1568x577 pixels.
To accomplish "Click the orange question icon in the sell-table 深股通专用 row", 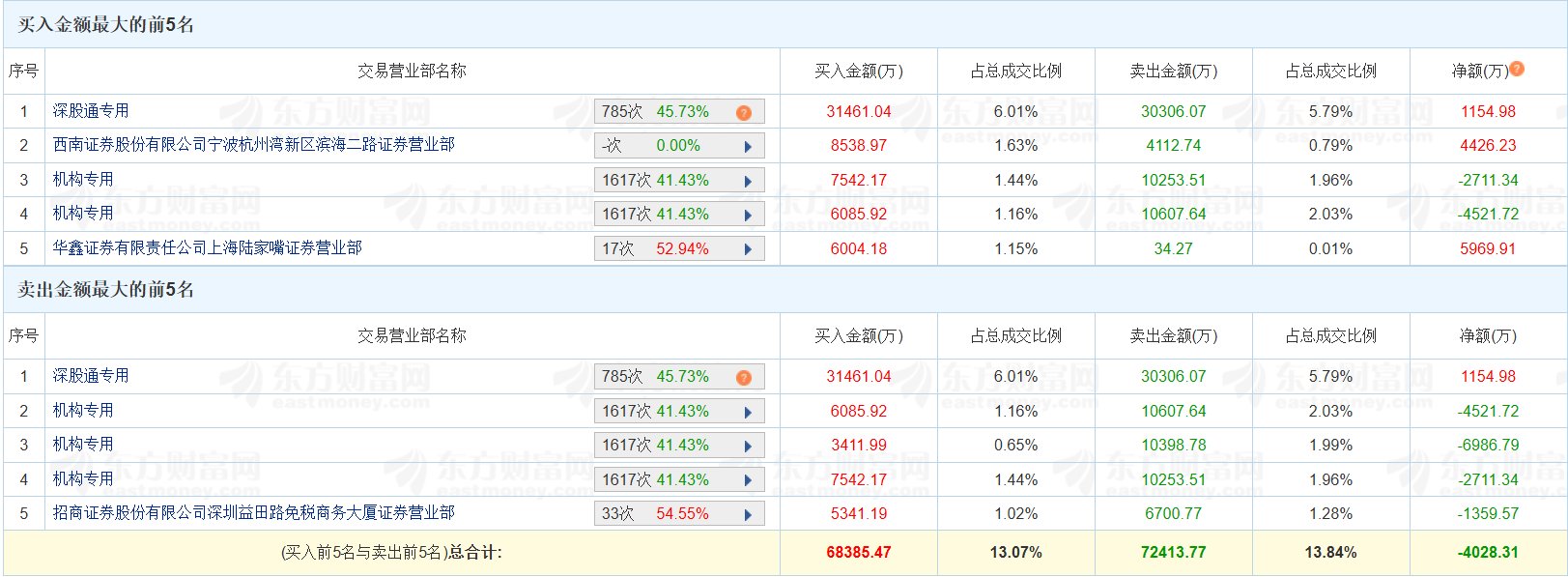I will pyautogui.click(x=743, y=377).
